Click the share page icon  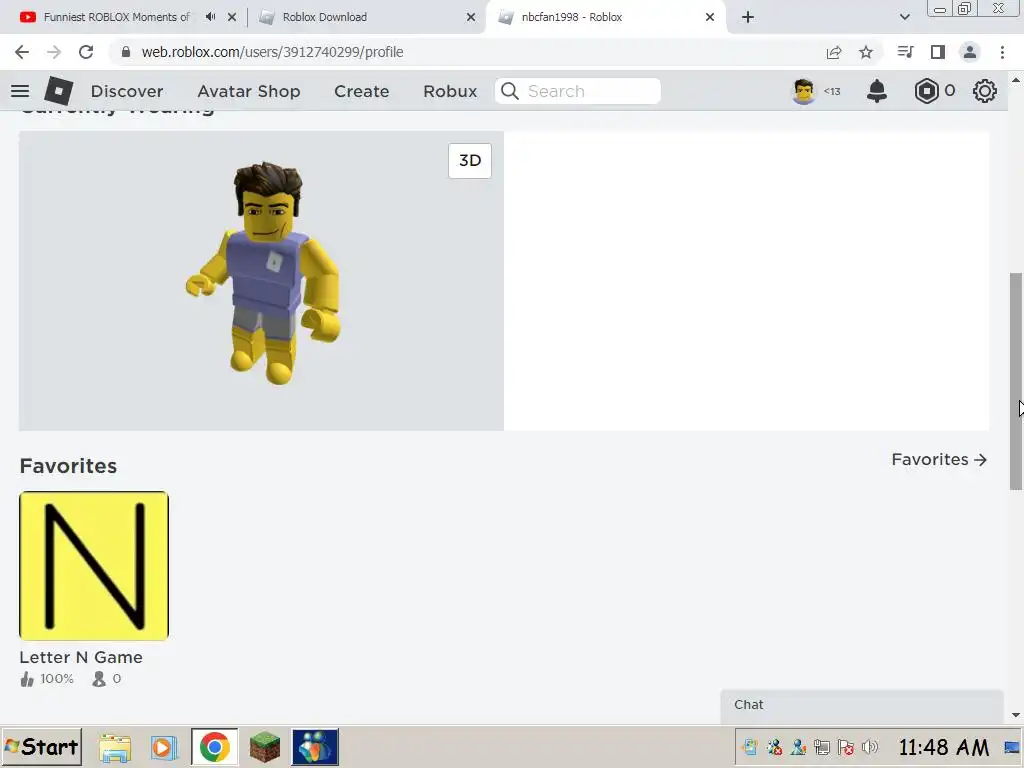834,52
